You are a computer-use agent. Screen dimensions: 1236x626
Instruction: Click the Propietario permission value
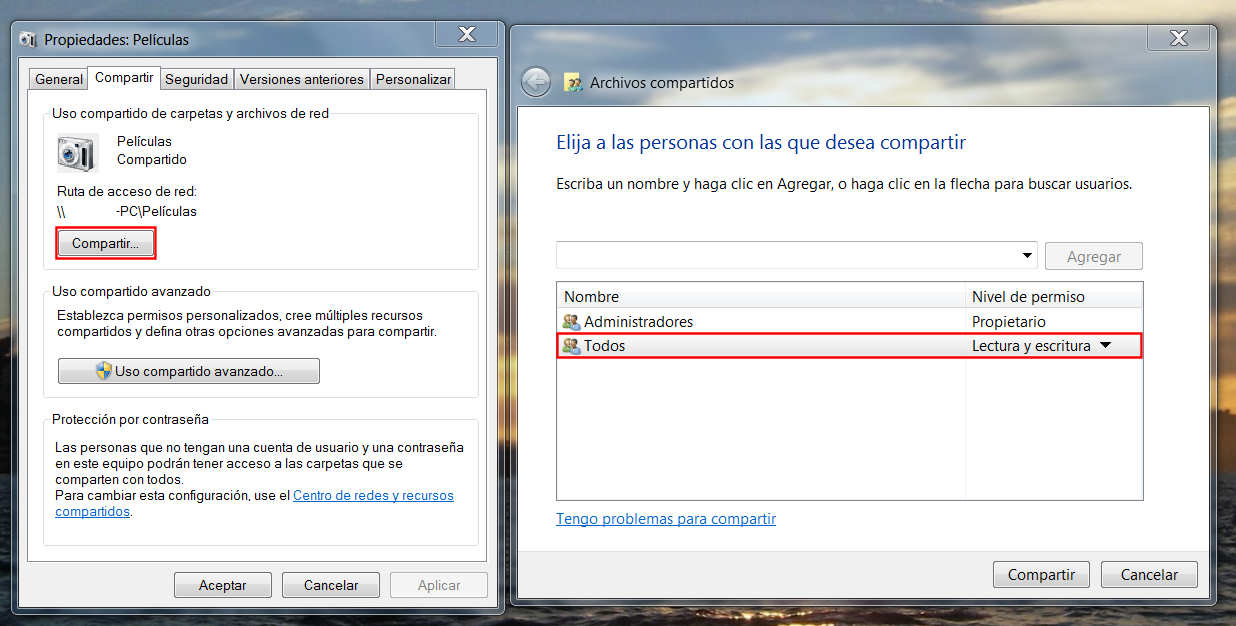[x=1008, y=322]
